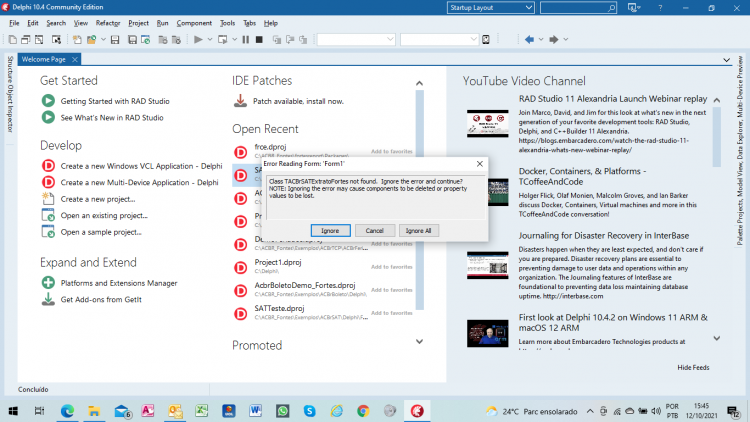
Task: Add Project1.dproj to favorites
Action: pyautogui.click(x=391, y=267)
